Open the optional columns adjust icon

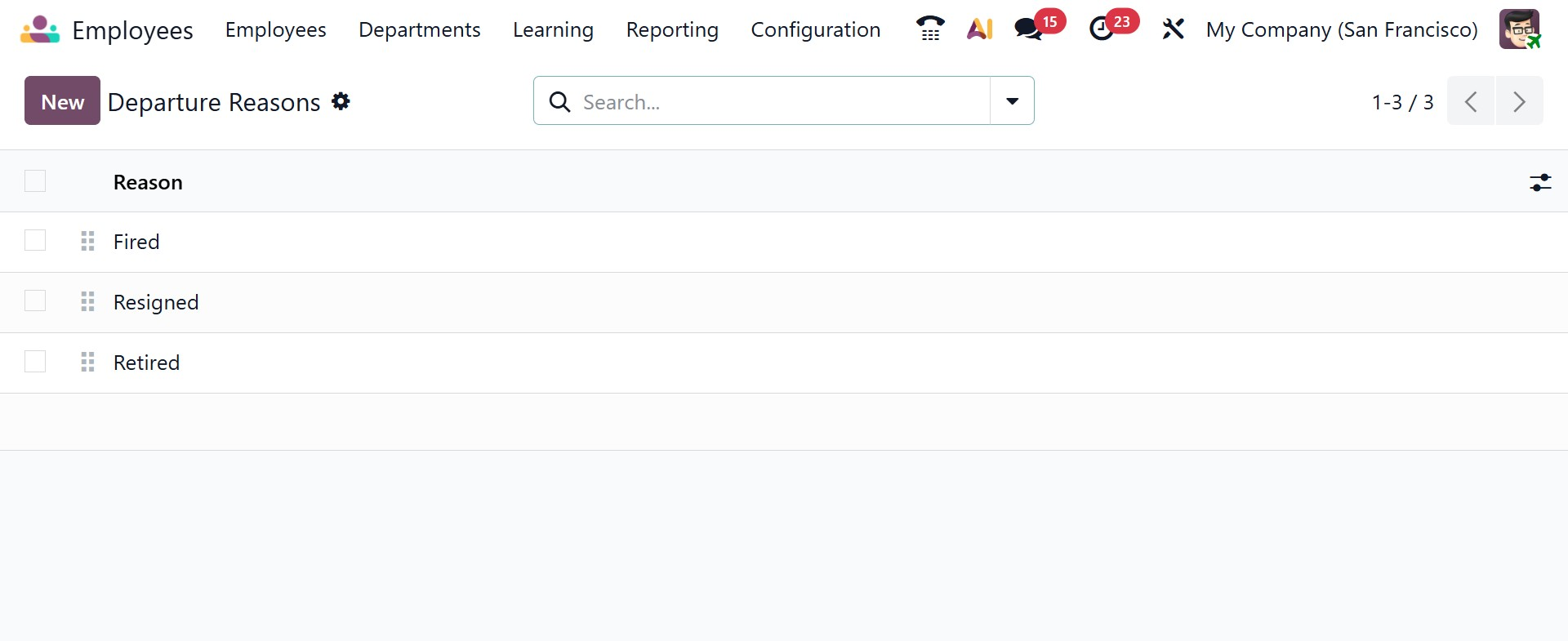(1540, 182)
